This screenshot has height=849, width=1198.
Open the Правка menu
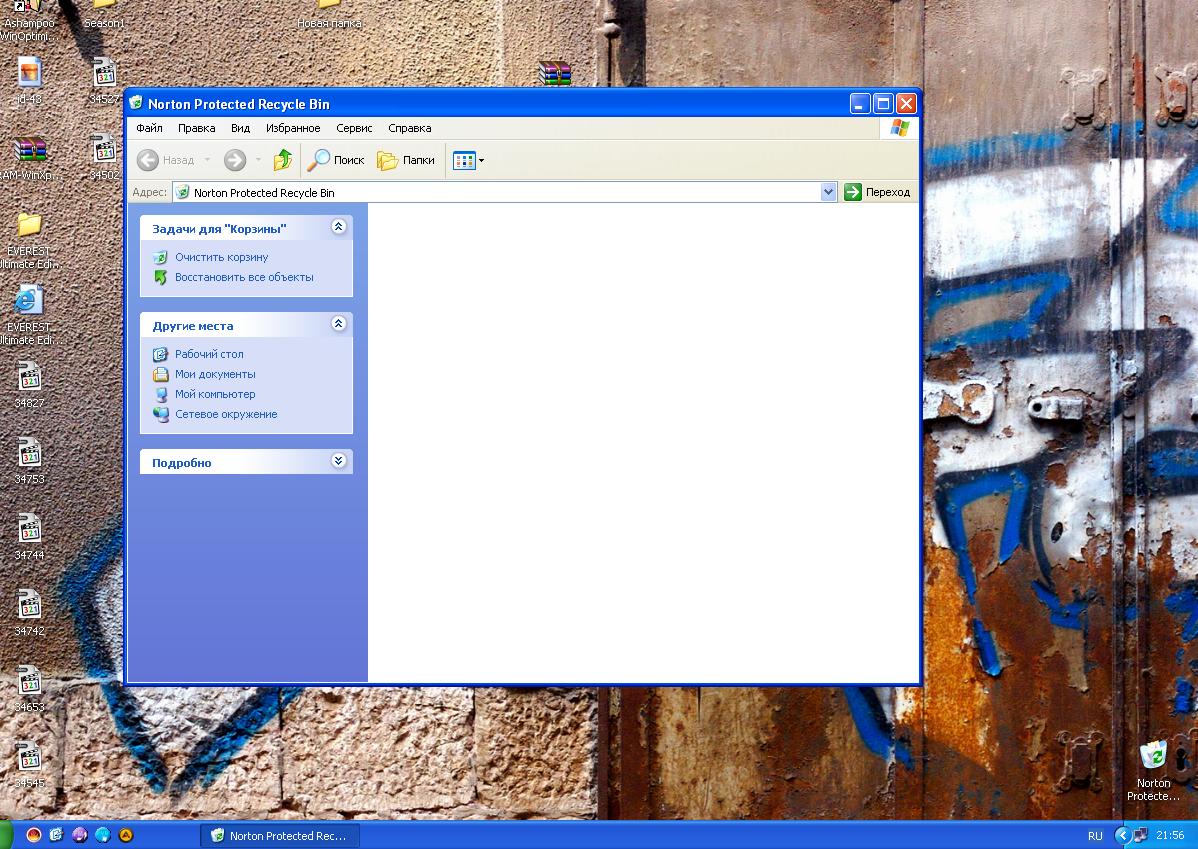click(x=196, y=128)
